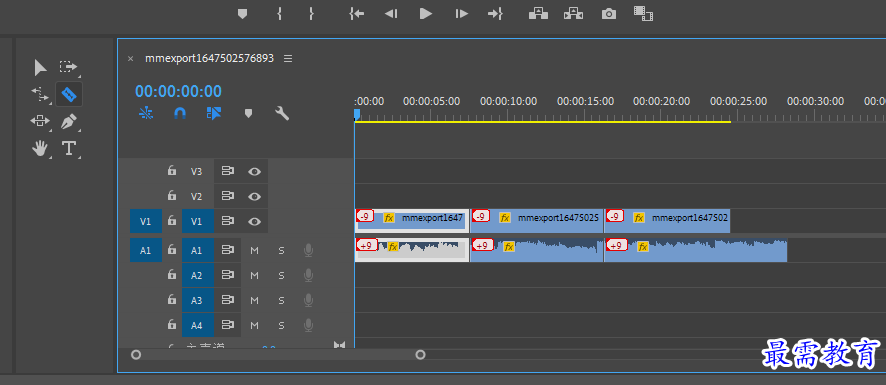886x385 pixels.
Task: Toggle sync lock on V3
Action: point(228,171)
